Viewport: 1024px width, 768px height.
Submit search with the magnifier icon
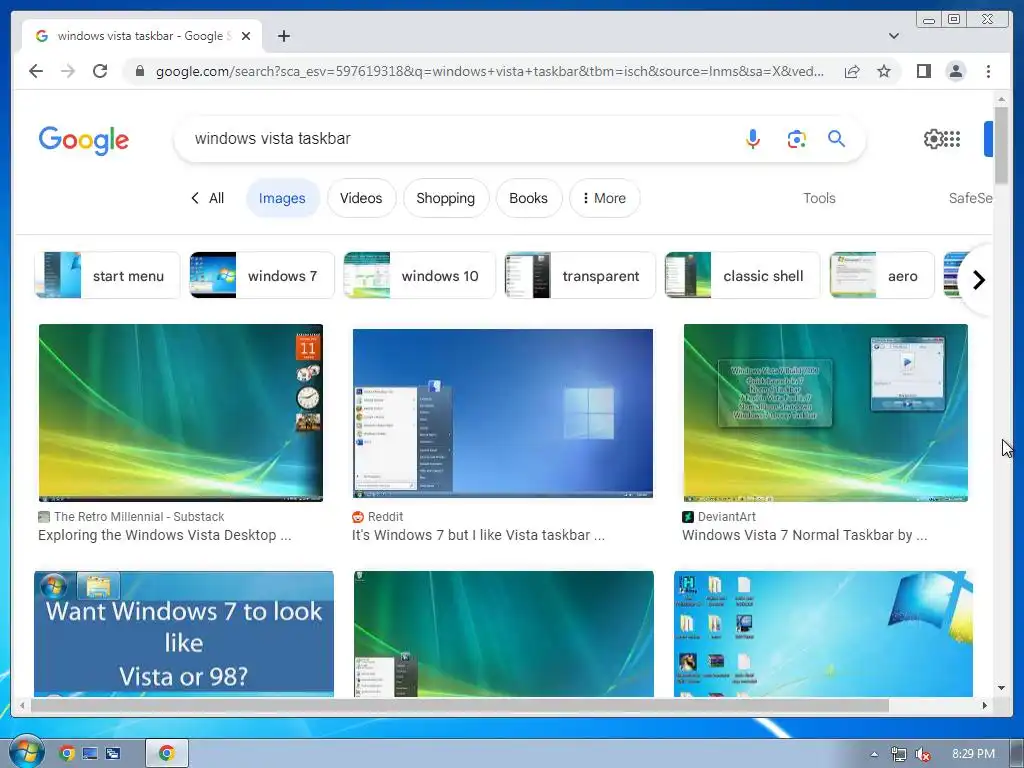[837, 138]
